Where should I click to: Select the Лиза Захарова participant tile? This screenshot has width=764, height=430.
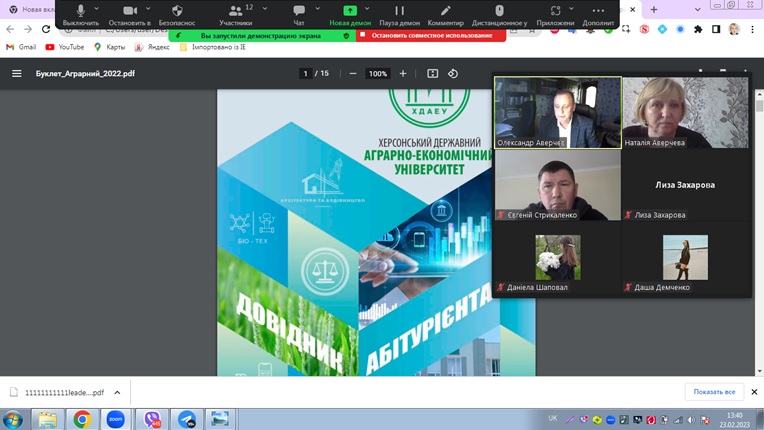coord(685,185)
